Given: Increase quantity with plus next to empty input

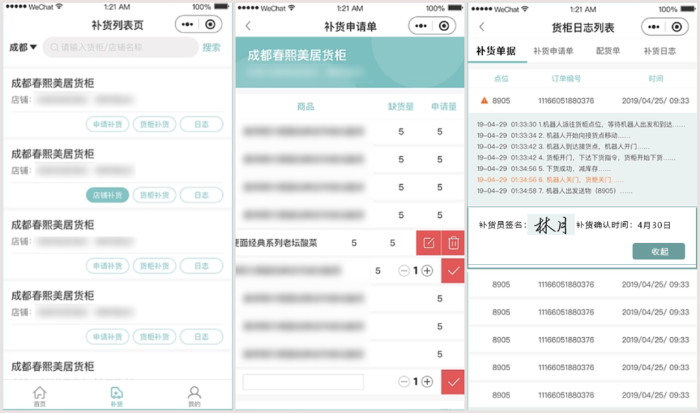Looking at the screenshot, I should (427, 382).
